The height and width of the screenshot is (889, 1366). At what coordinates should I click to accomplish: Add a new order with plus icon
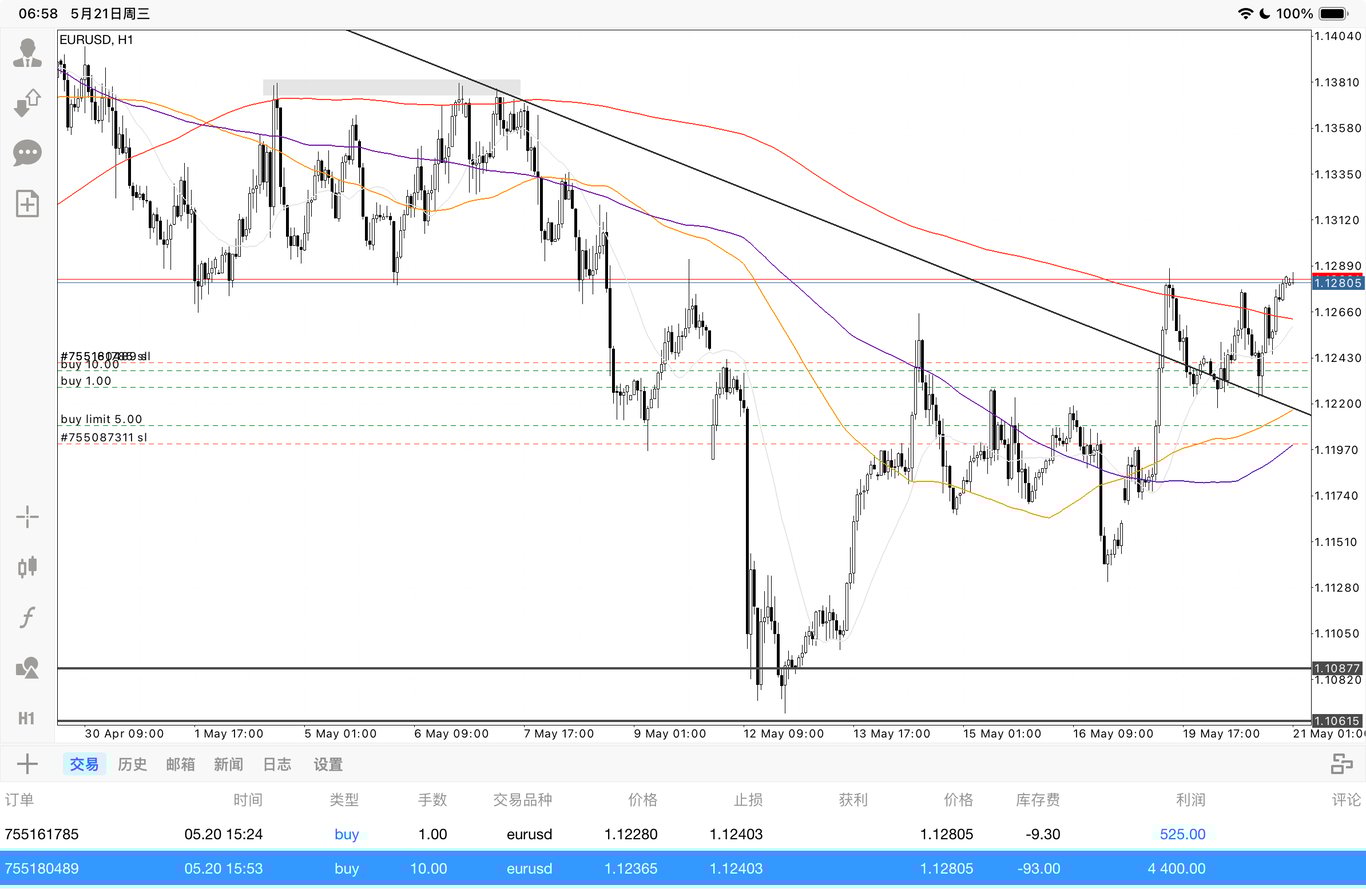(27, 764)
